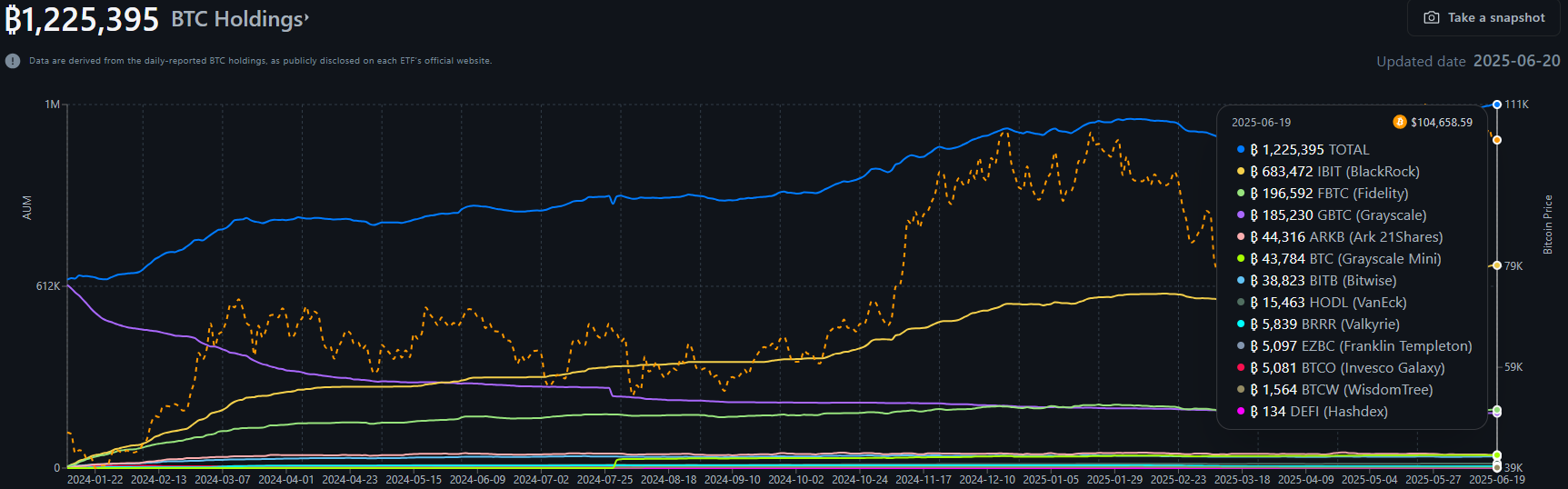1568x489 pixels.
Task: Click the BRRR (Valkyrie) tooltip row
Action: tap(1324, 324)
